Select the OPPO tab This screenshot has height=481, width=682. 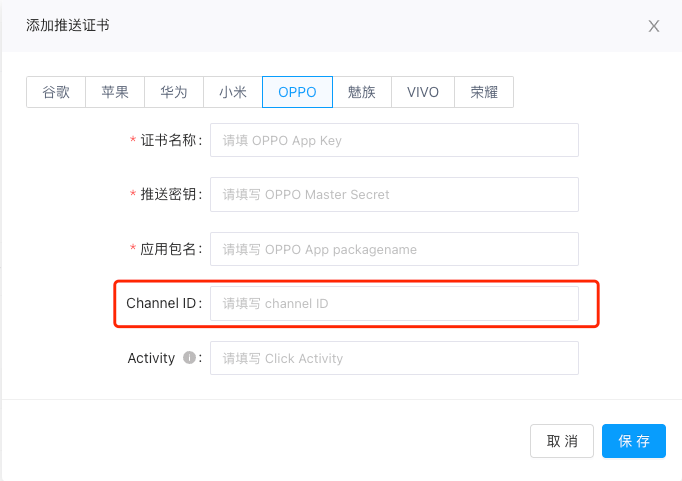point(297,92)
